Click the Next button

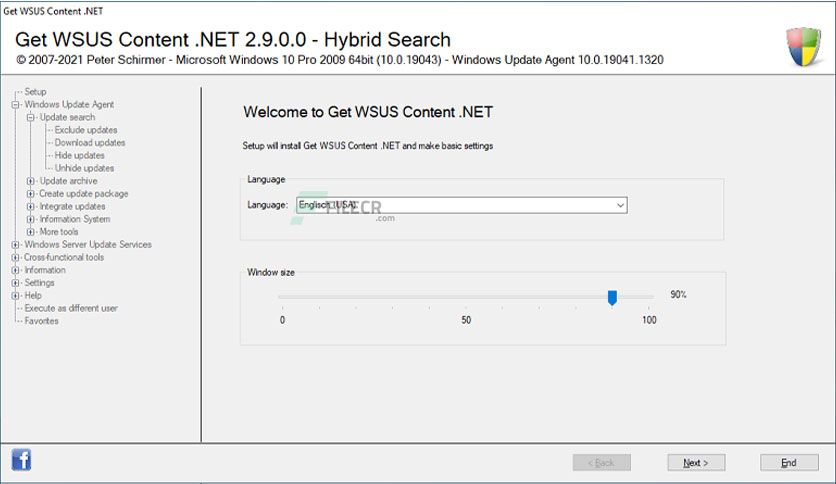point(696,463)
